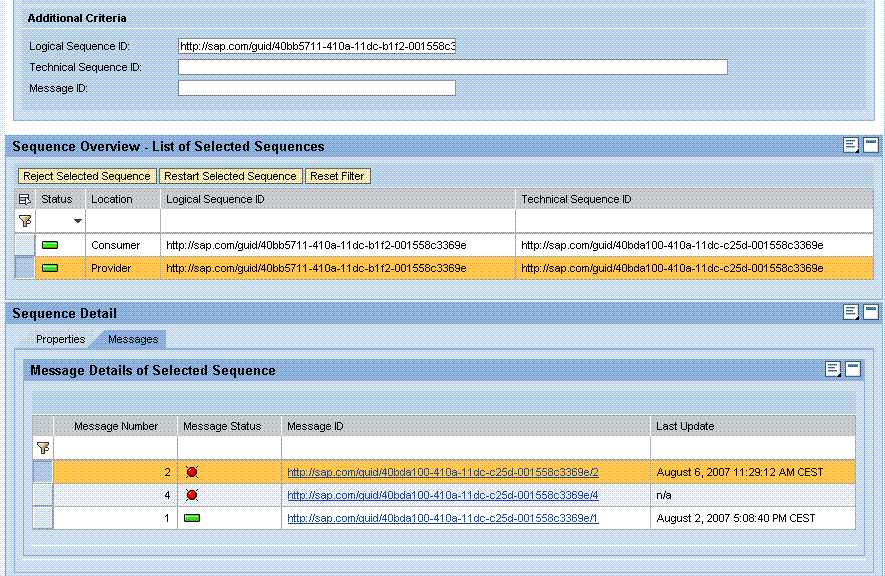This screenshot has width=885, height=576.
Task: Click the Technical Sequence ID input field
Action: 452,67
